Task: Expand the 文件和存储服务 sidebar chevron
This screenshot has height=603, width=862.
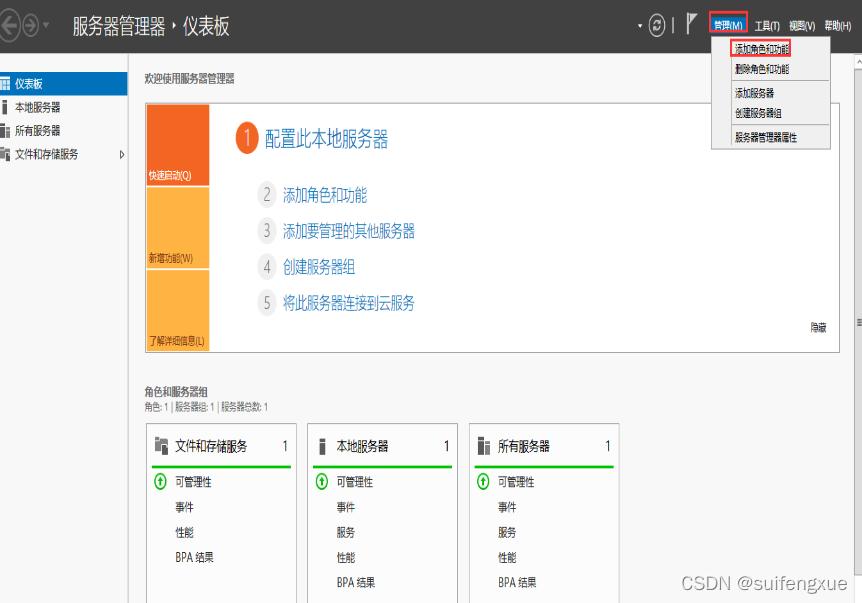Action: pyautogui.click(x=120, y=154)
